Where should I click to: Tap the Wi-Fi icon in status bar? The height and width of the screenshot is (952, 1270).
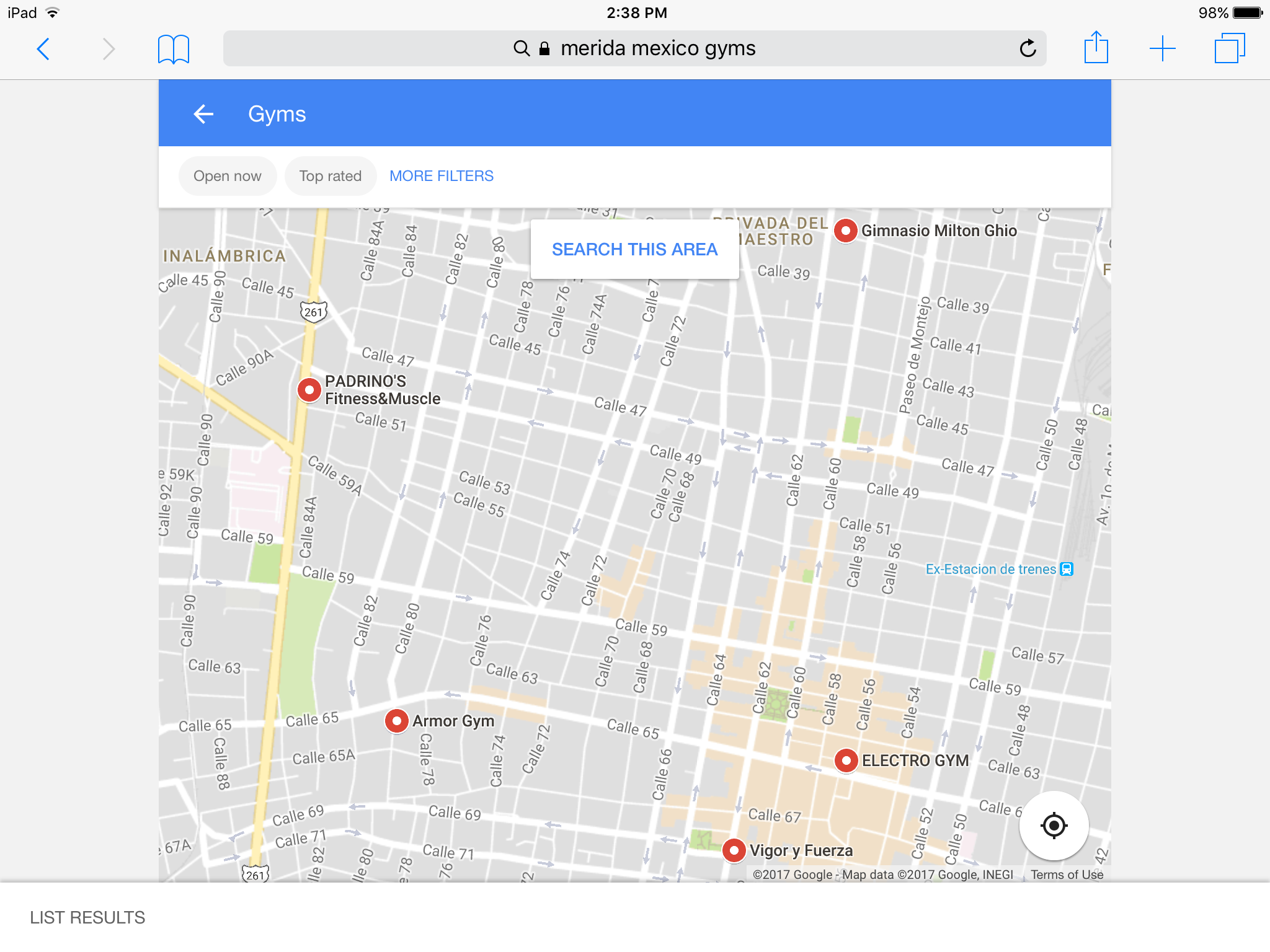[x=53, y=12]
